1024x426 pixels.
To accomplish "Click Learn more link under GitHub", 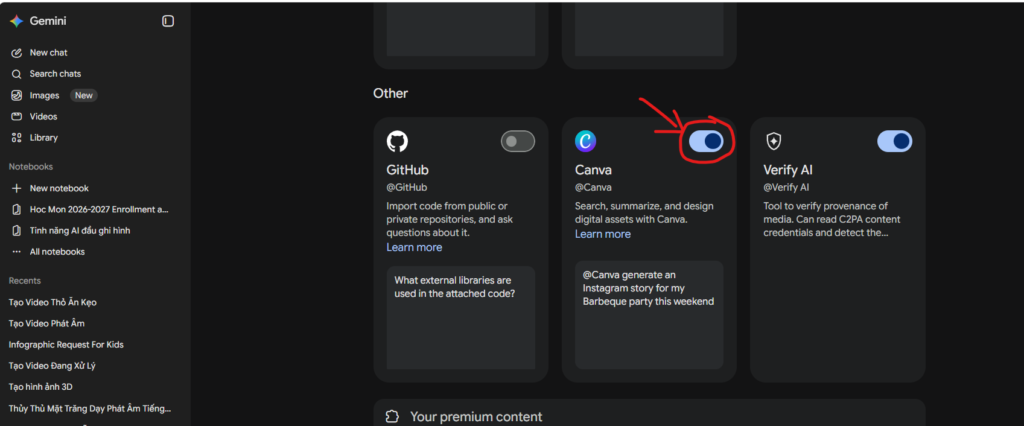I will click(414, 247).
